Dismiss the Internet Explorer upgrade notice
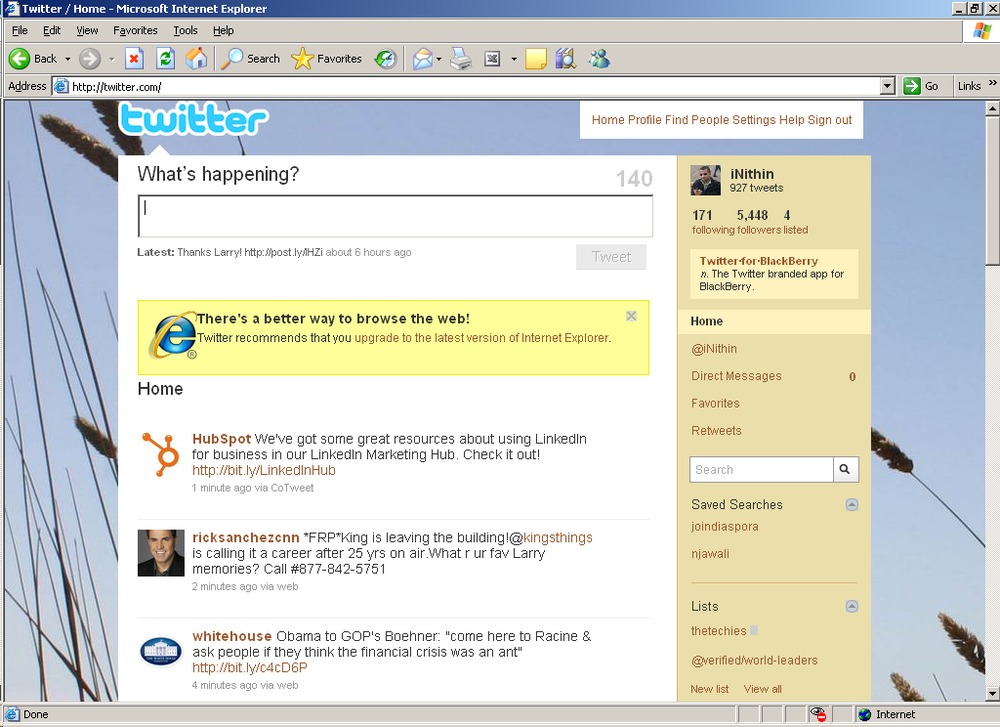Viewport: 1000px width, 727px height. (631, 316)
